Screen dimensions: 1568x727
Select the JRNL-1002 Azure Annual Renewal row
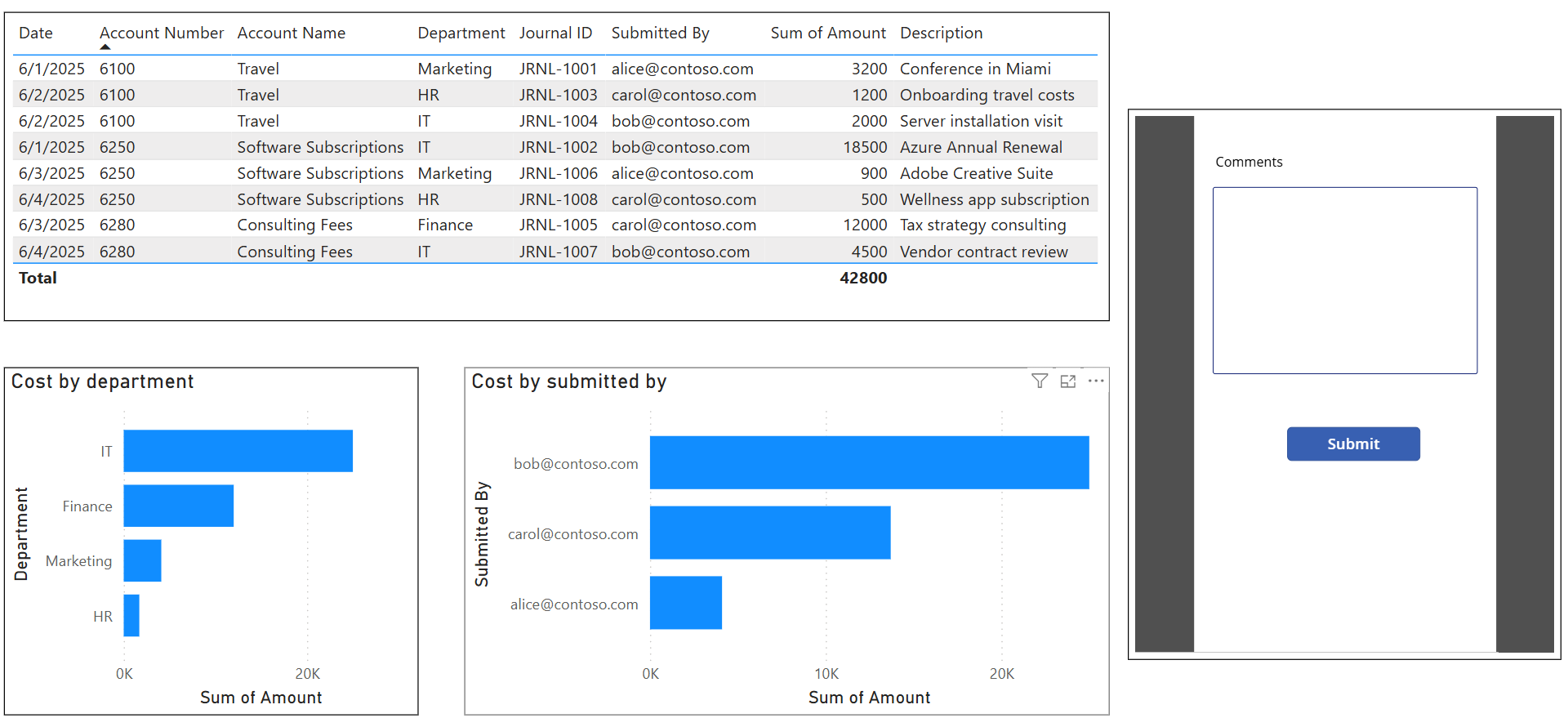(558, 148)
